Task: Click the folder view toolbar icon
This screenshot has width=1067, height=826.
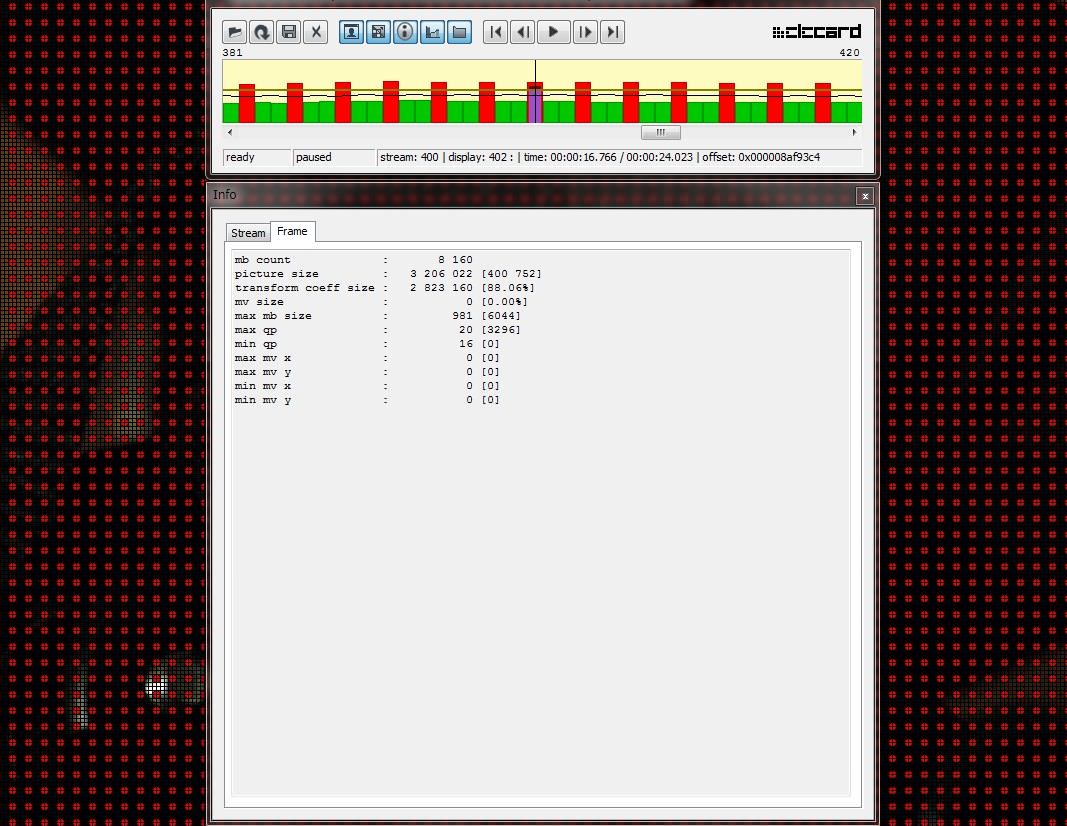Action: [x=459, y=32]
